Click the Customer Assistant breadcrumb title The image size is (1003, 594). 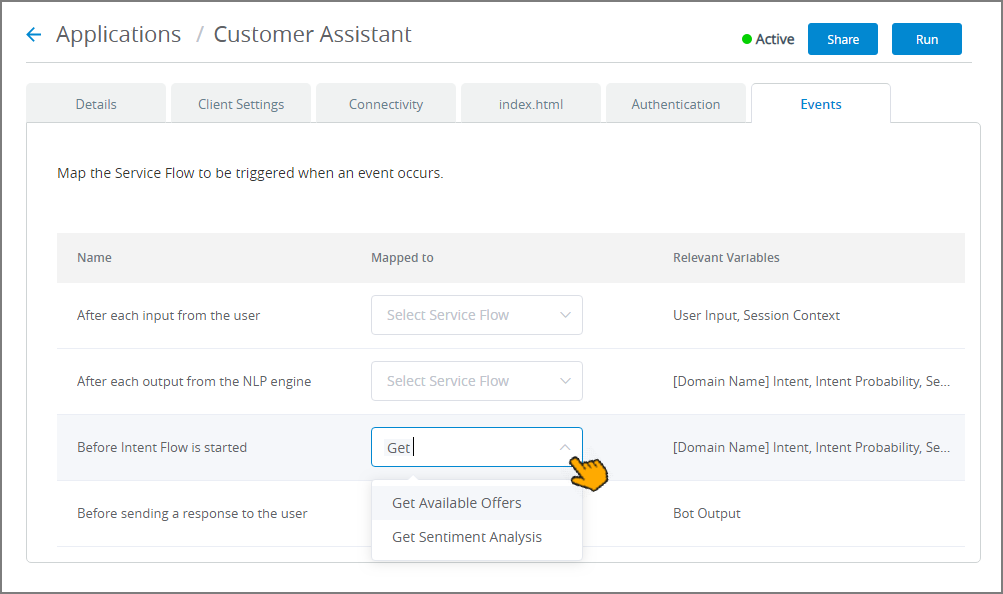point(312,35)
